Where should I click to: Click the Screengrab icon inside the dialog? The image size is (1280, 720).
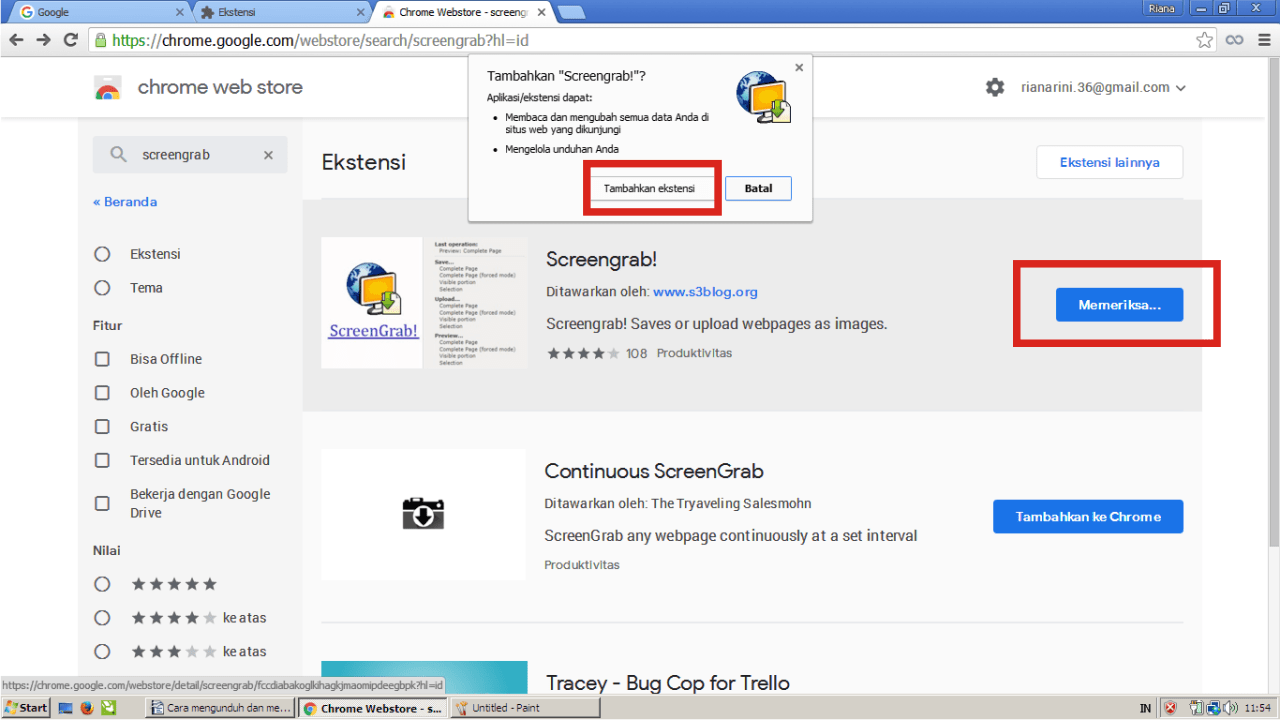click(764, 97)
